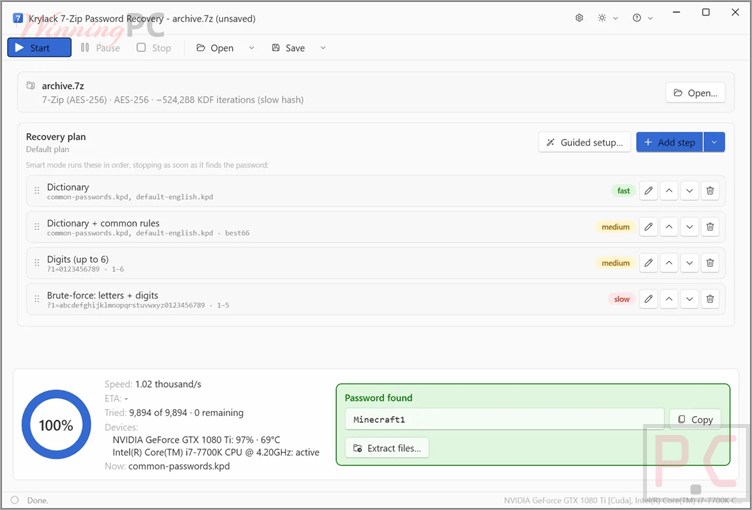
Task: Click the 100% circular progress ring
Action: click(56, 425)
